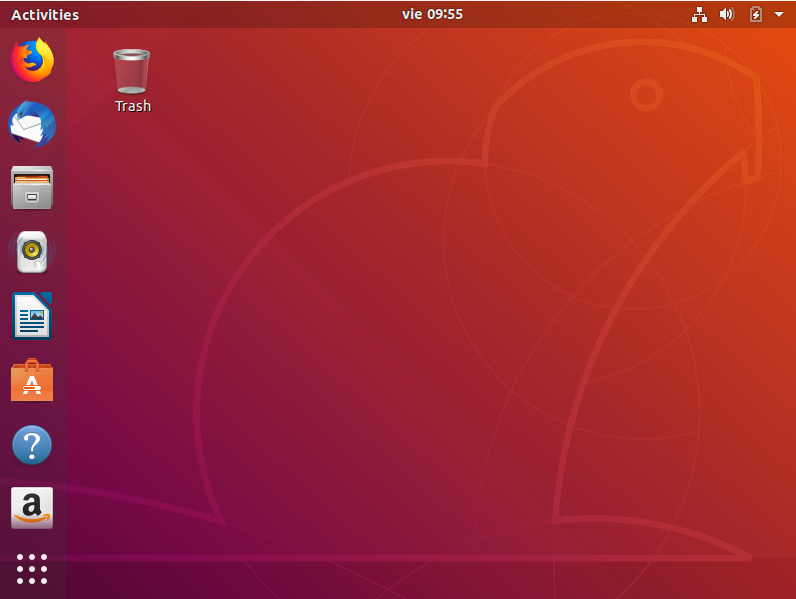Image resolution: width=796 pixels, height=599 pixels.
Task: Click the beaver's eye circle on wallpaper
Action: point(646,96)
